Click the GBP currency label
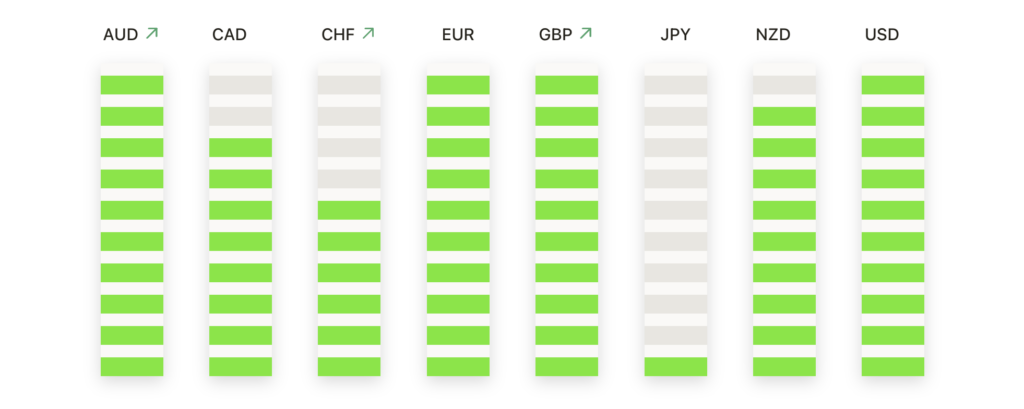Screen dimensions: 1024x409 pos(556,35)
